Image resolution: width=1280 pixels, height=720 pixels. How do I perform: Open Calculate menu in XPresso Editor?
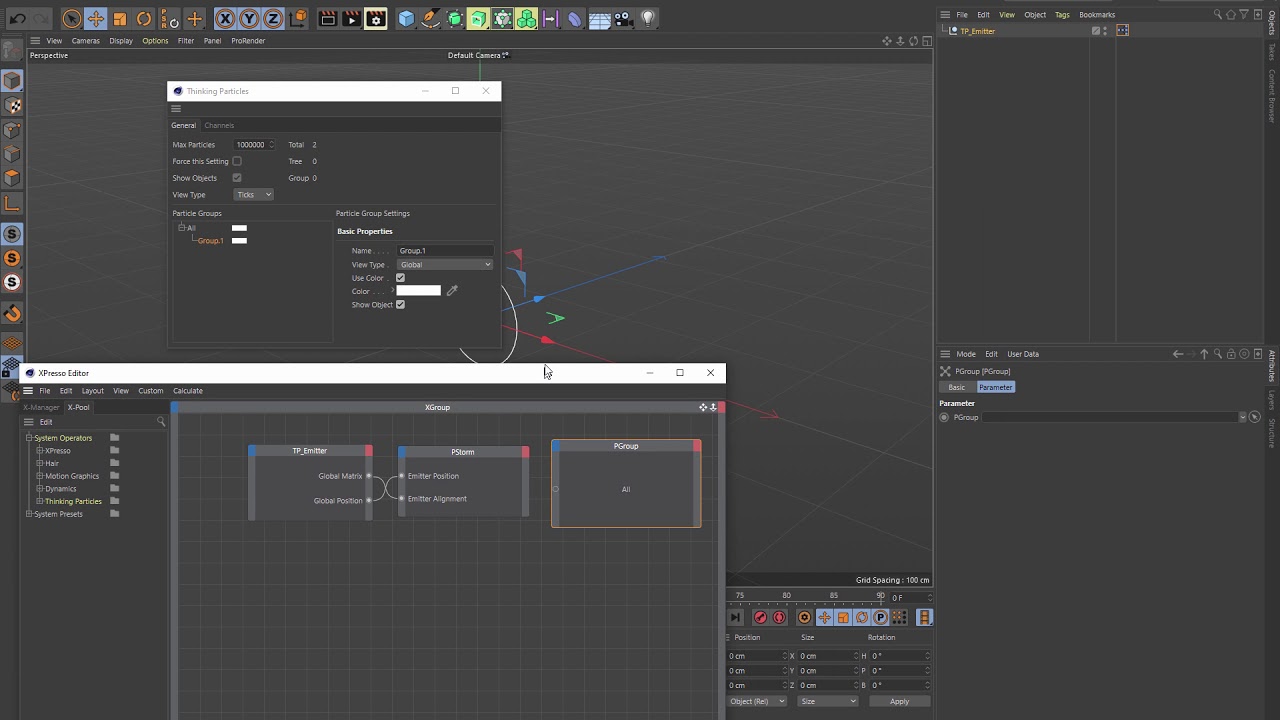[x=188, y=391]
